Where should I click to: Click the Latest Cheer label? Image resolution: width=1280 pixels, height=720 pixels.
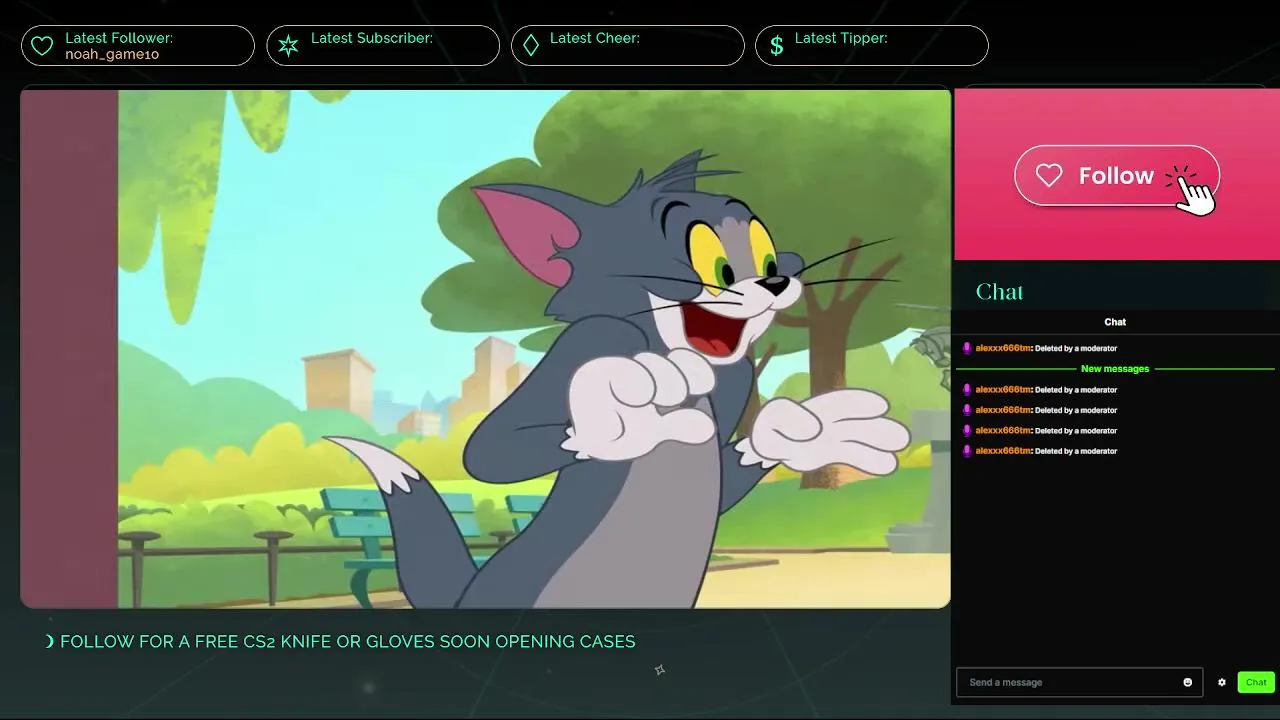point(595,38)
